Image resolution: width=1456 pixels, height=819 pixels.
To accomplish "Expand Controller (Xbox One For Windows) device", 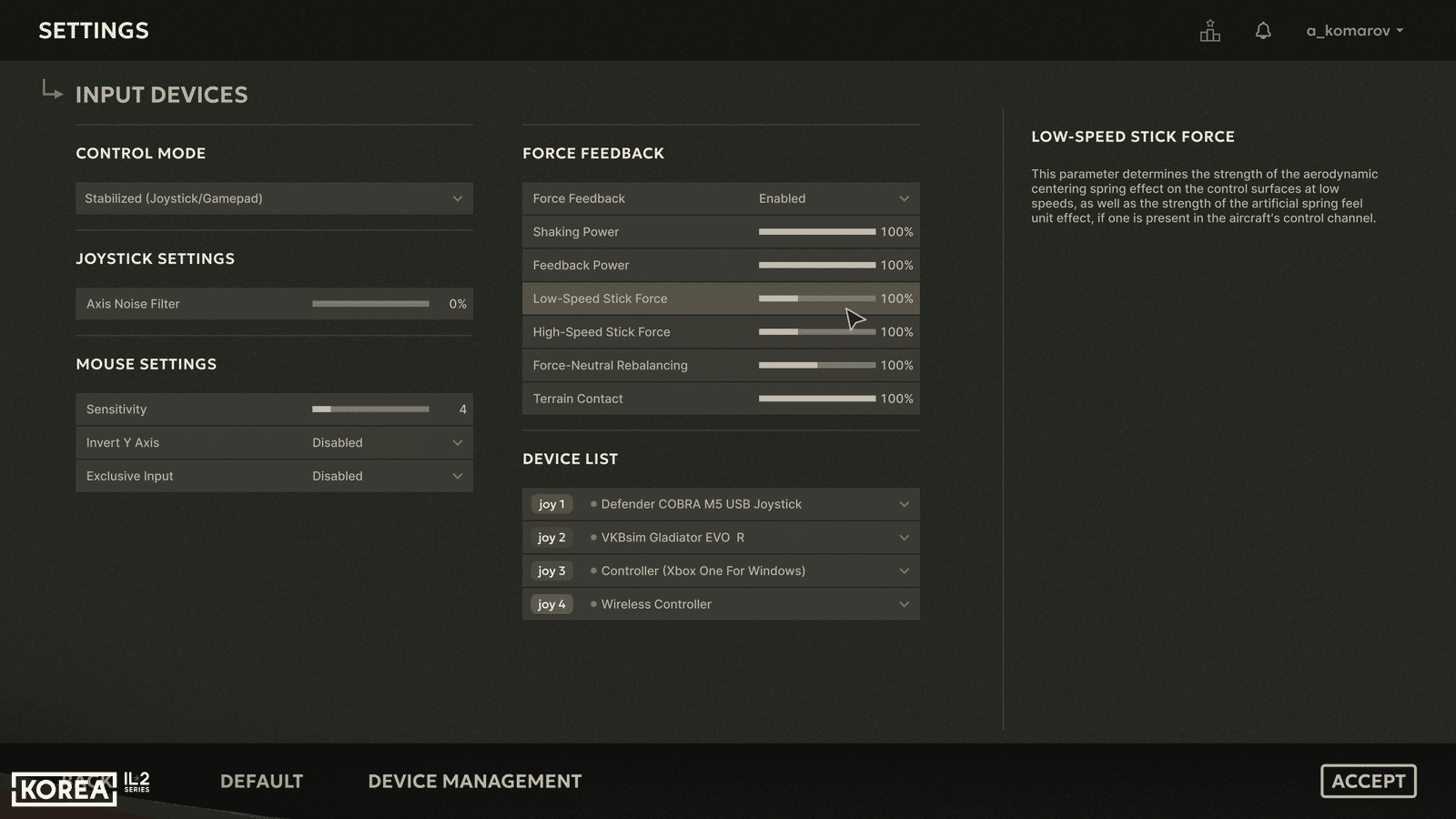I will tap(721, 571).
